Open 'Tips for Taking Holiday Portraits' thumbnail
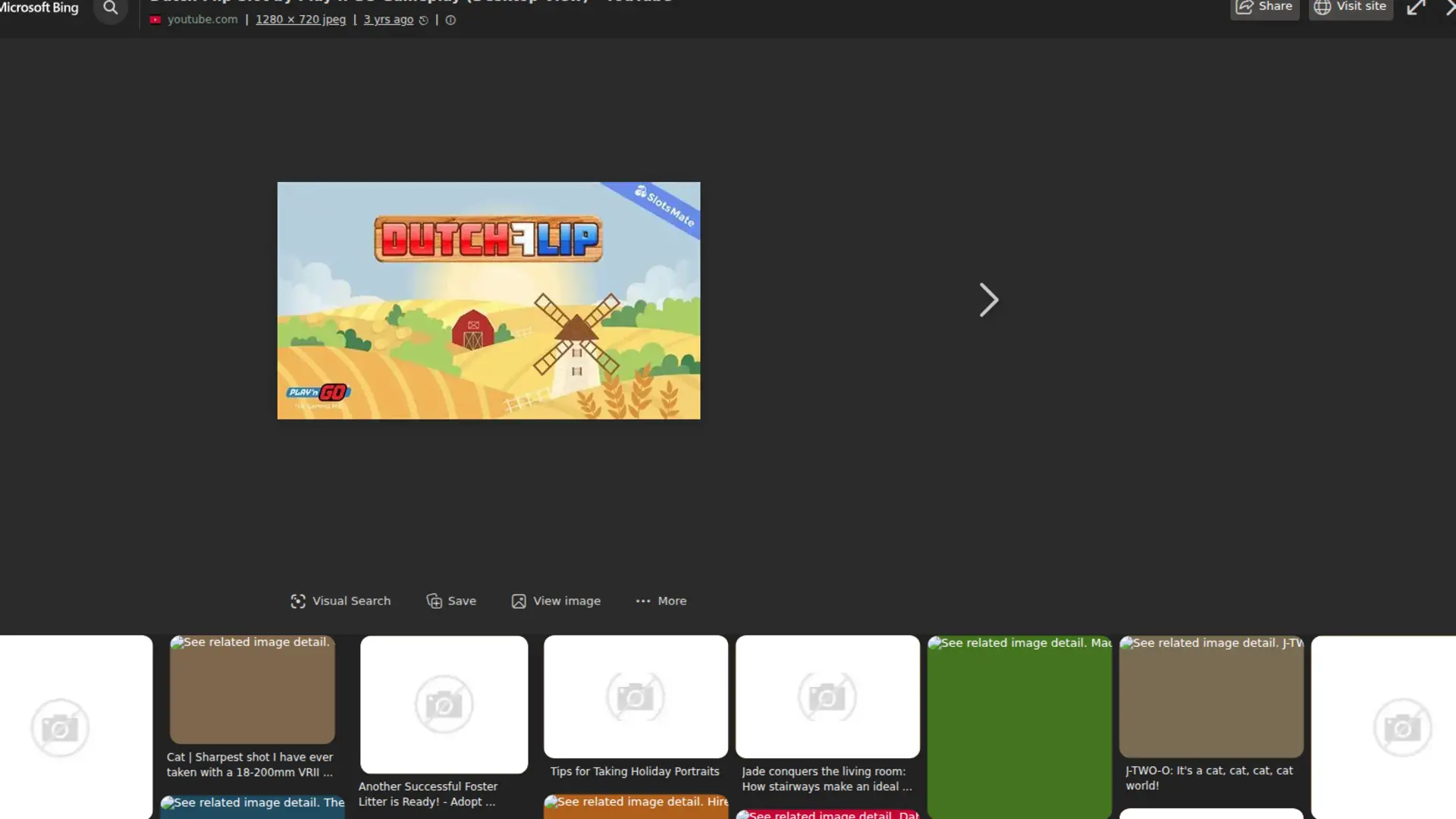 click(x=635, y=696)
